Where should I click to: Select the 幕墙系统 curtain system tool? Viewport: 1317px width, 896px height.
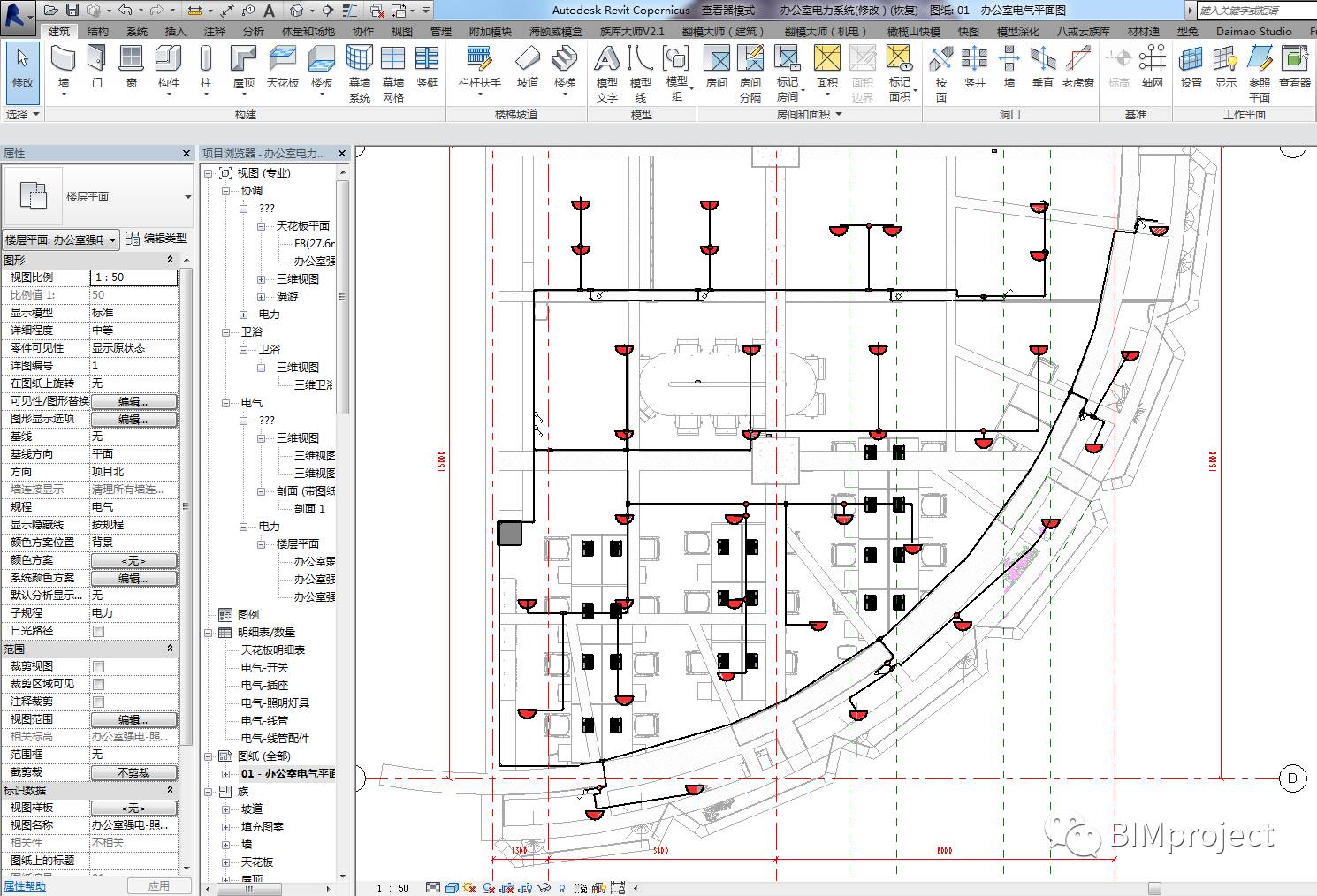pos(359,74)
